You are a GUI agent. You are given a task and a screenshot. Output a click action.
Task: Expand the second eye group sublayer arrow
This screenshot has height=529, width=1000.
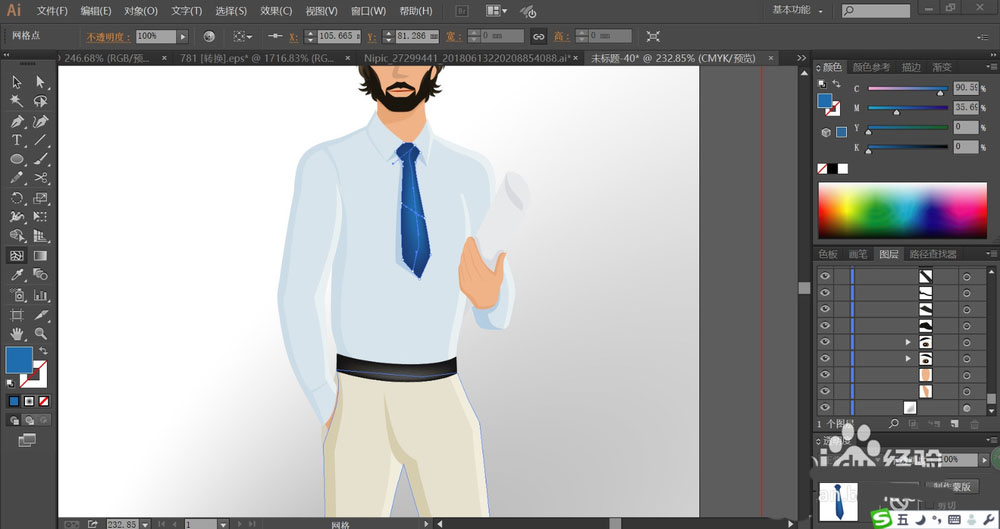coord(908,359)
